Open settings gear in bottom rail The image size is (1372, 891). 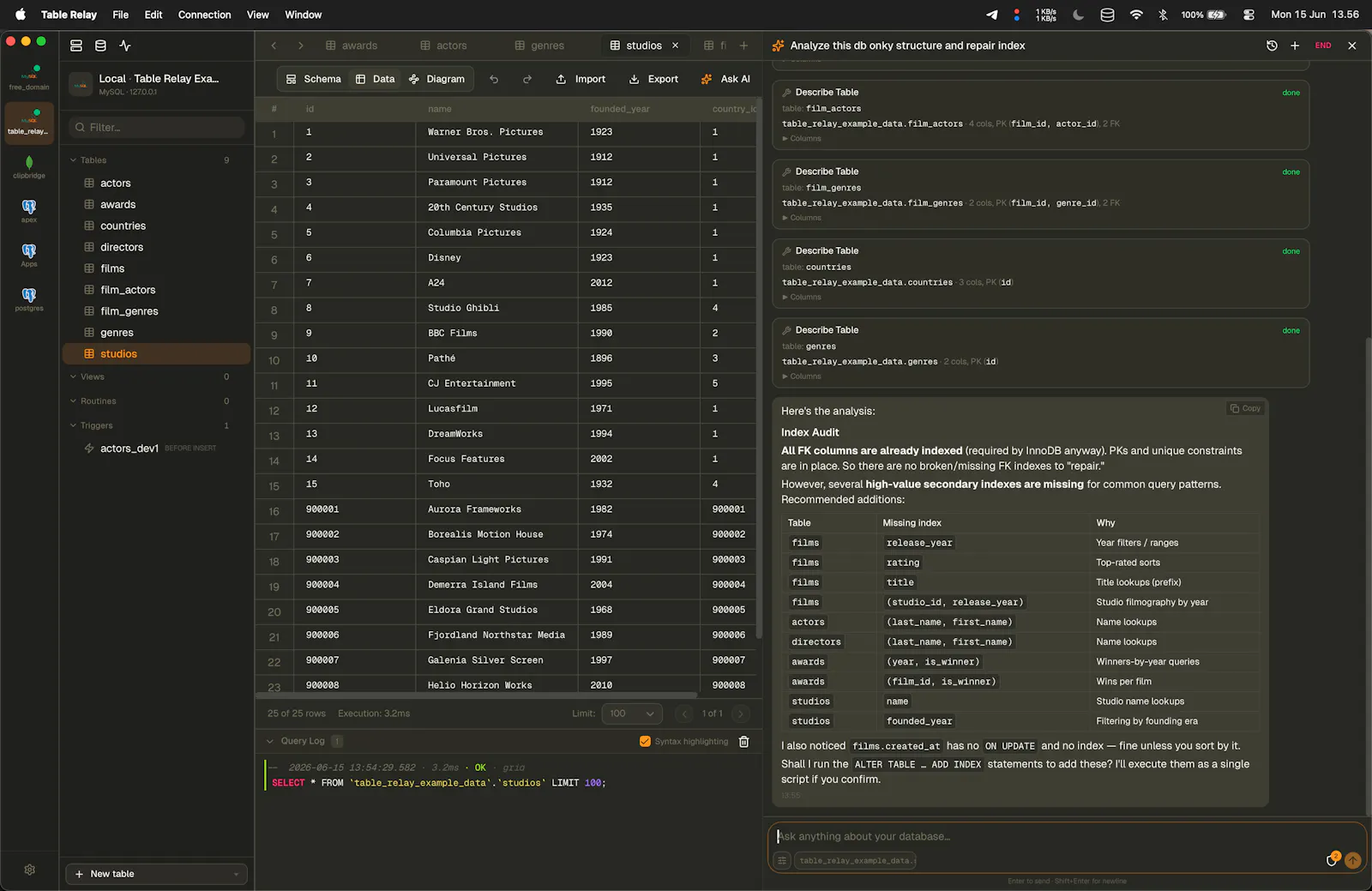[x=30, y=870]
